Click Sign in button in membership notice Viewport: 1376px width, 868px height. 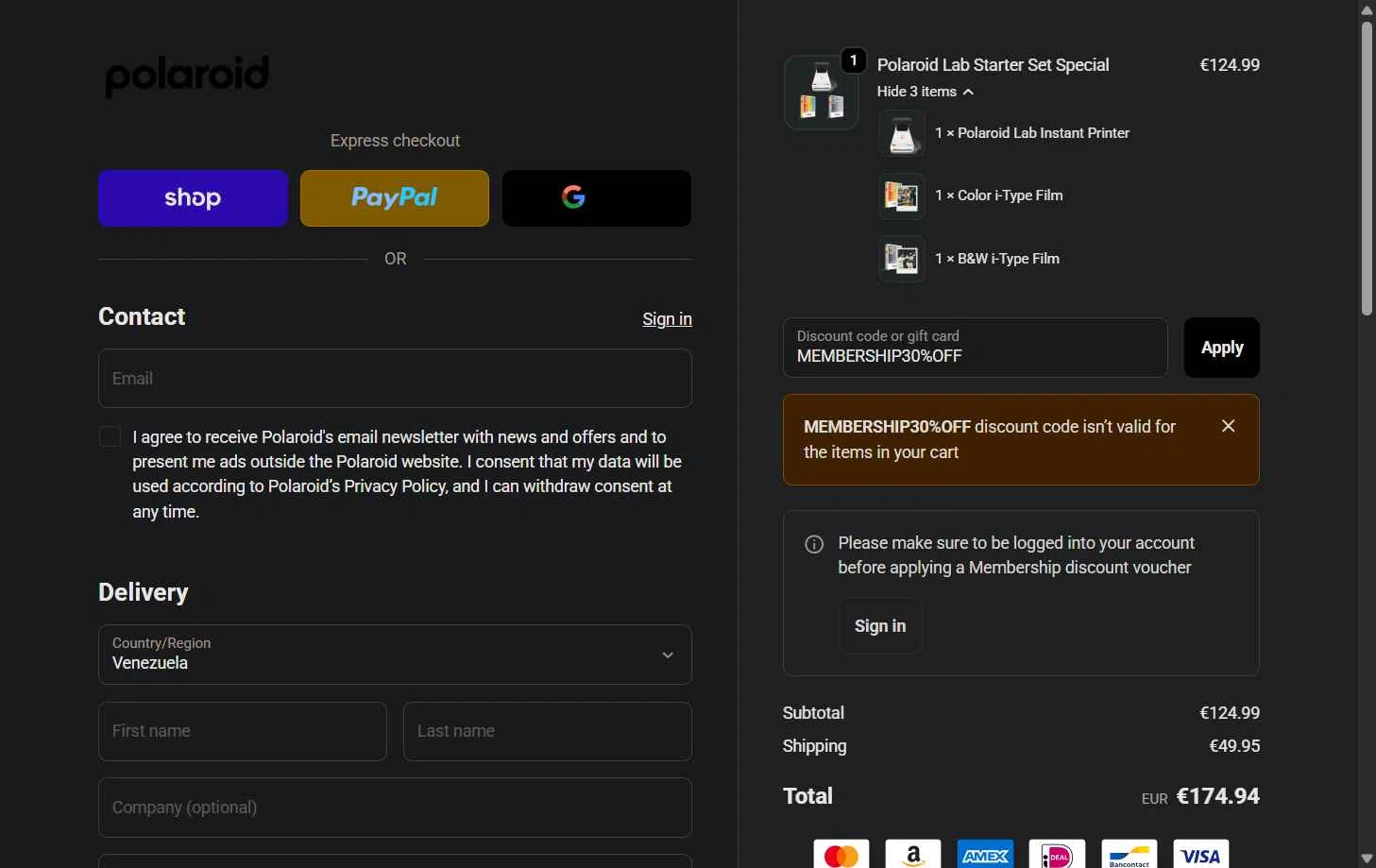(880, 626)
